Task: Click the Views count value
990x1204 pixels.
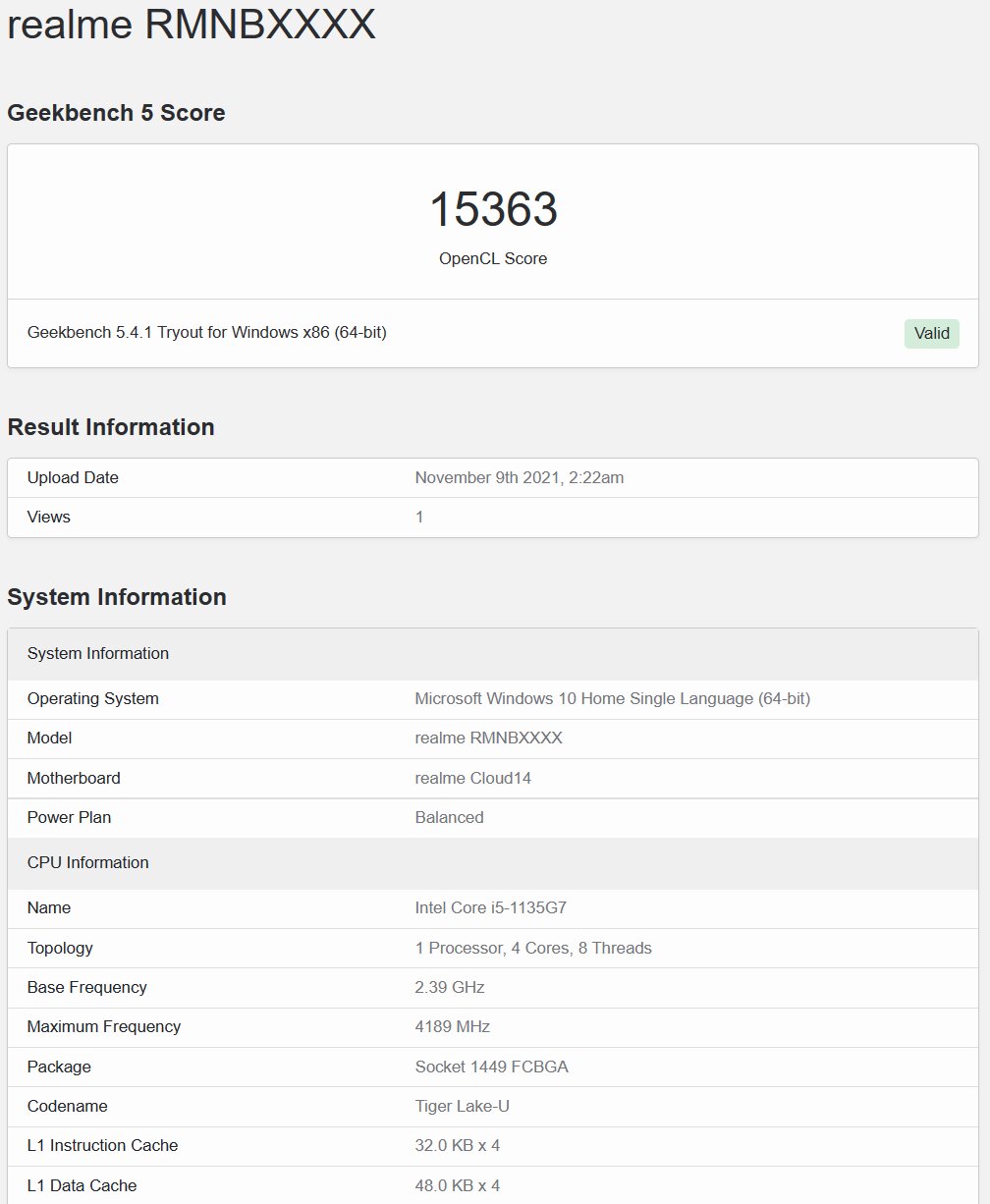Action: [419, 518]
